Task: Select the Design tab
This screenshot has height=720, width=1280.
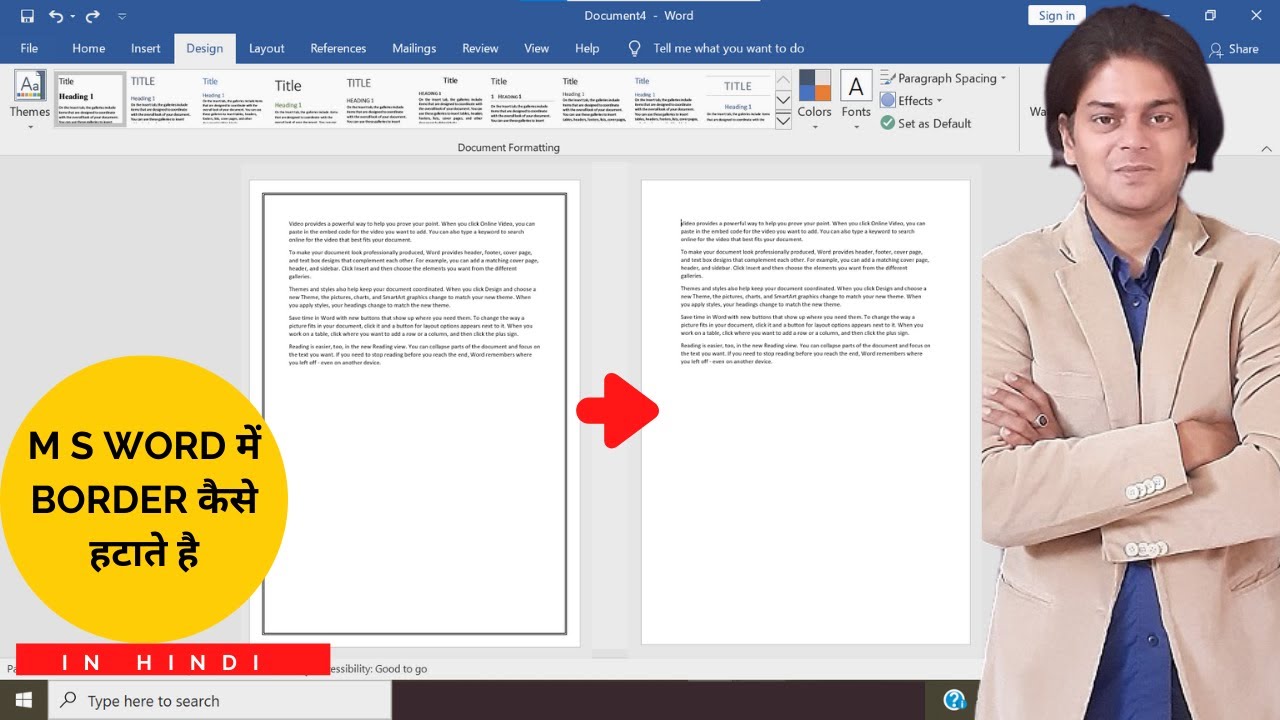Action: tap(205, 48)
